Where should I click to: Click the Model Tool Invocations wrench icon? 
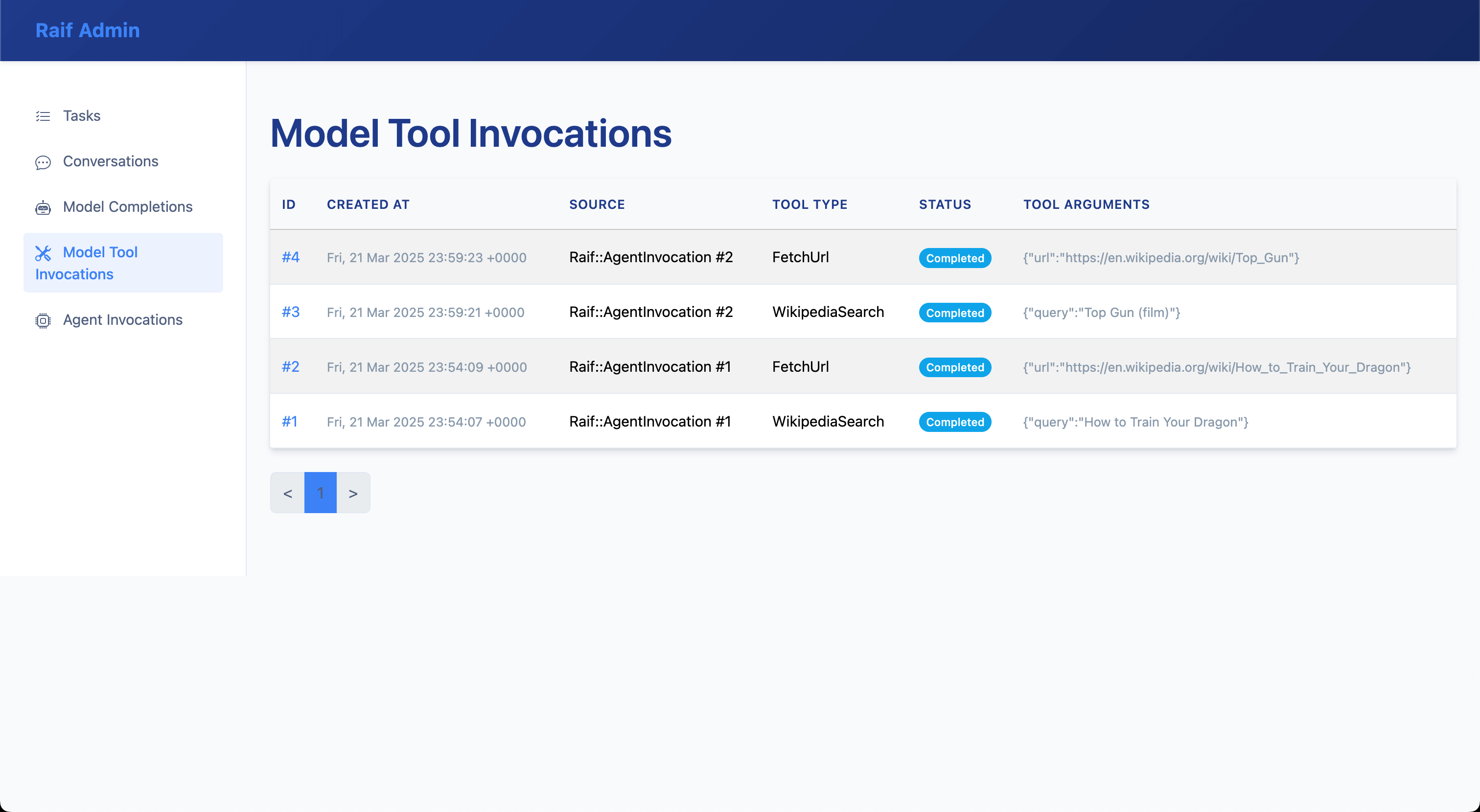click(x=43, y=253)
